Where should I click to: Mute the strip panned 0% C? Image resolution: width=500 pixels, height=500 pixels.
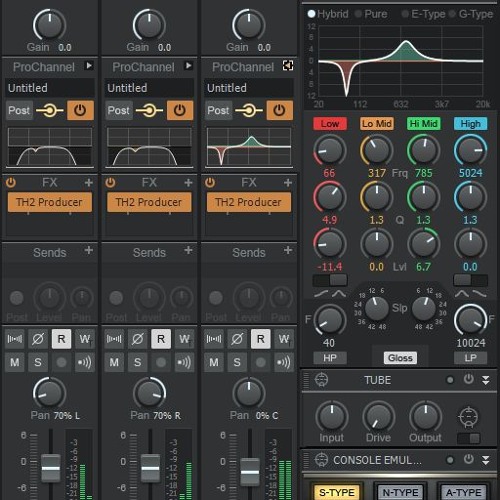click(x=214, y=362)
